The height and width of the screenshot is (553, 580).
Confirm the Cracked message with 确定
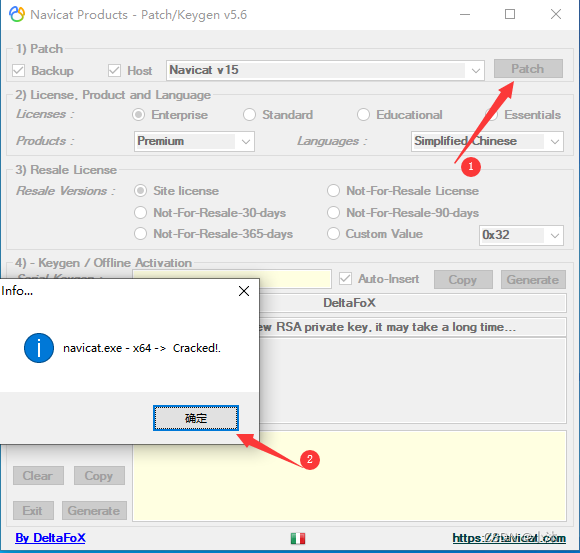pos(196,418)
